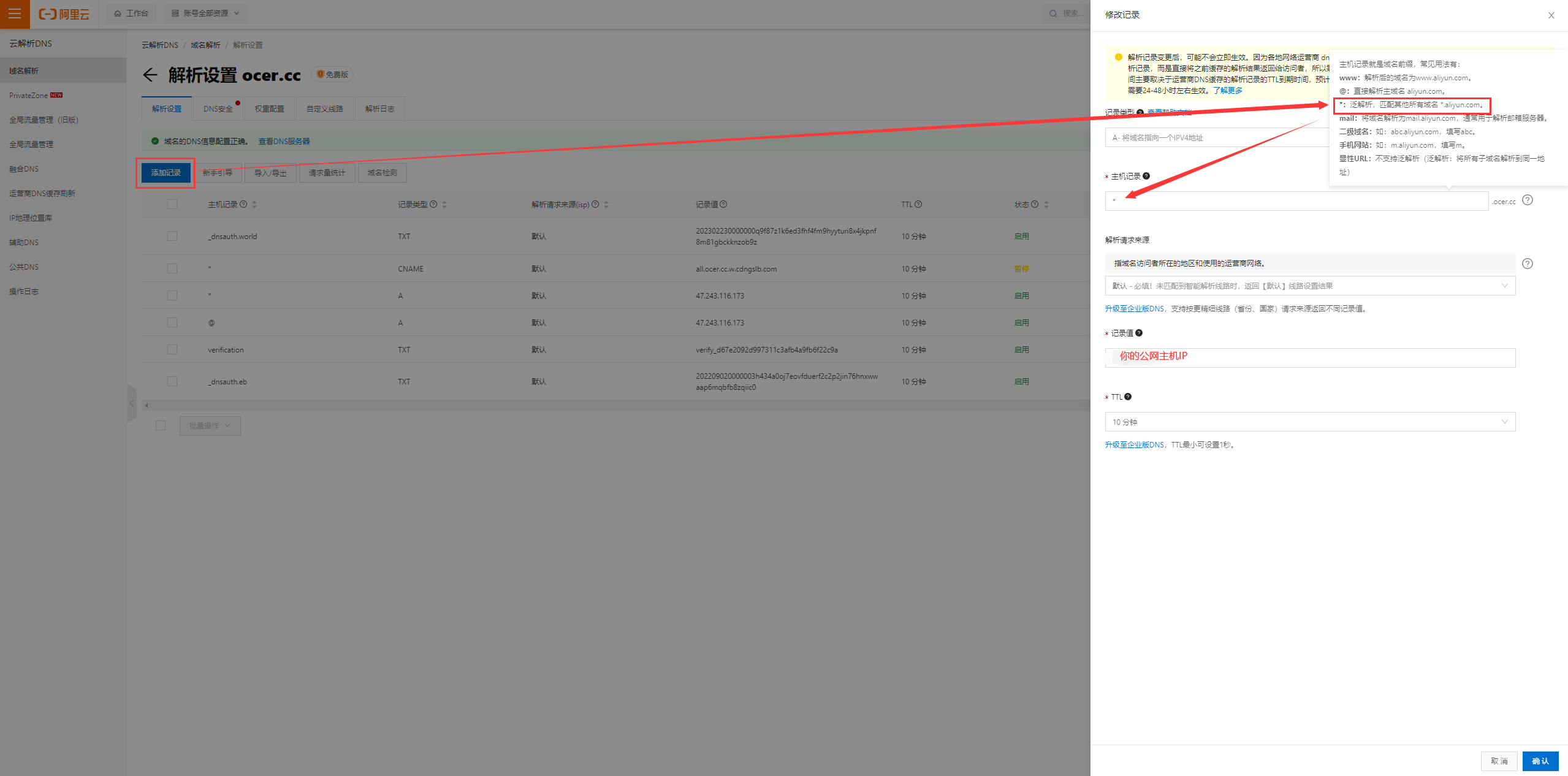
Task: Click the 新手引导 button
Action: pyautogui.click(x=218, y=173)
